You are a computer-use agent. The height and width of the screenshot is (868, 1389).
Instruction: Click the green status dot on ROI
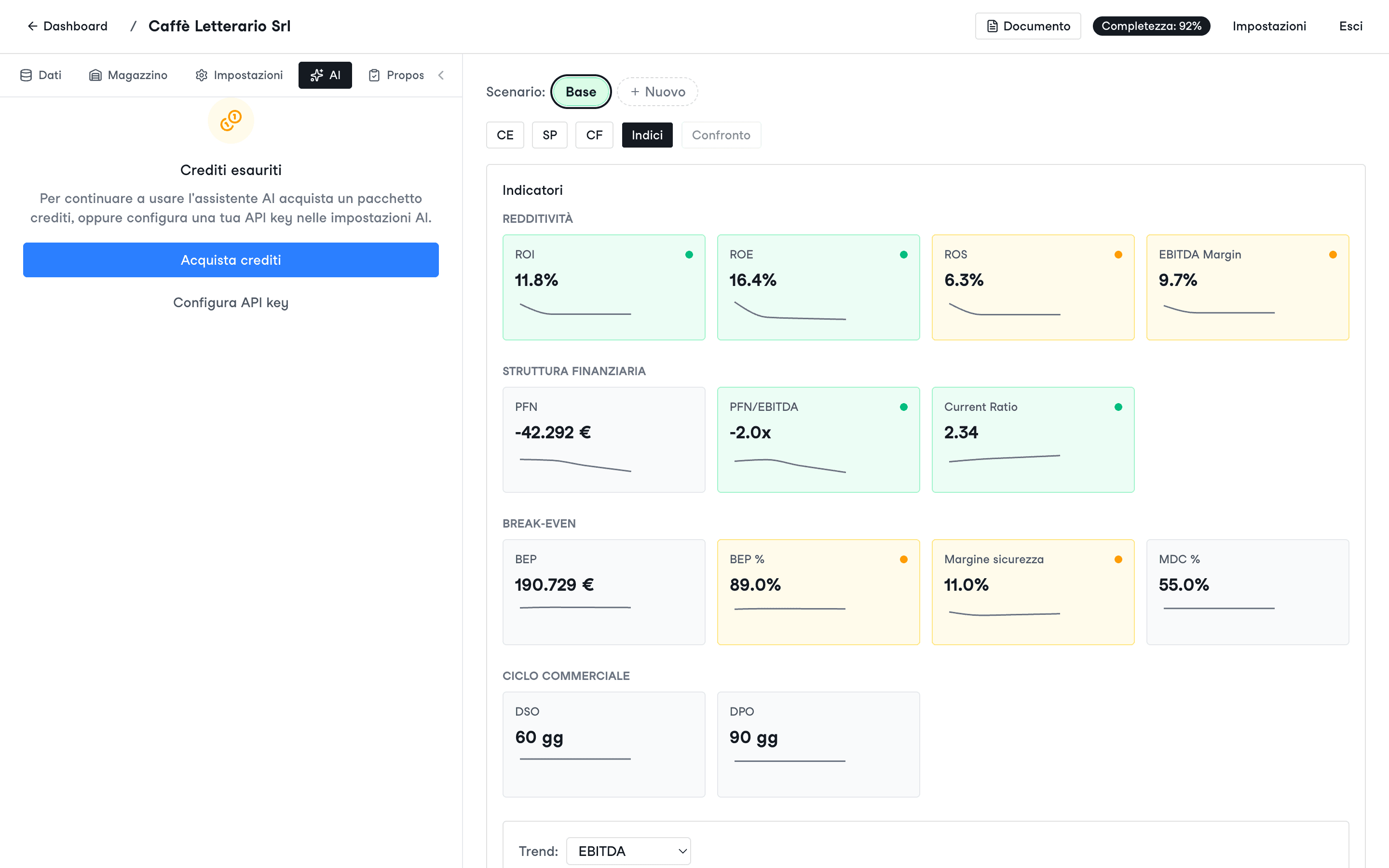click(689, 255)
